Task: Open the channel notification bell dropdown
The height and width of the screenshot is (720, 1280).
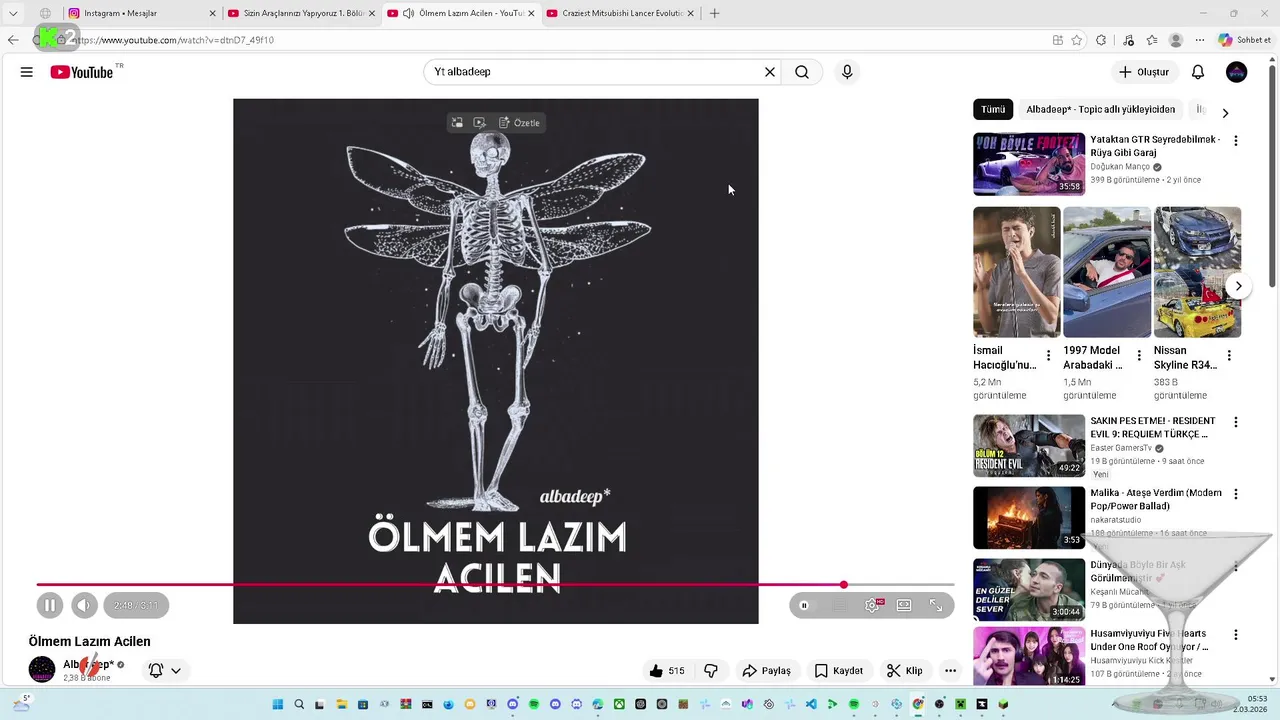Action: [x=165, y=670]
